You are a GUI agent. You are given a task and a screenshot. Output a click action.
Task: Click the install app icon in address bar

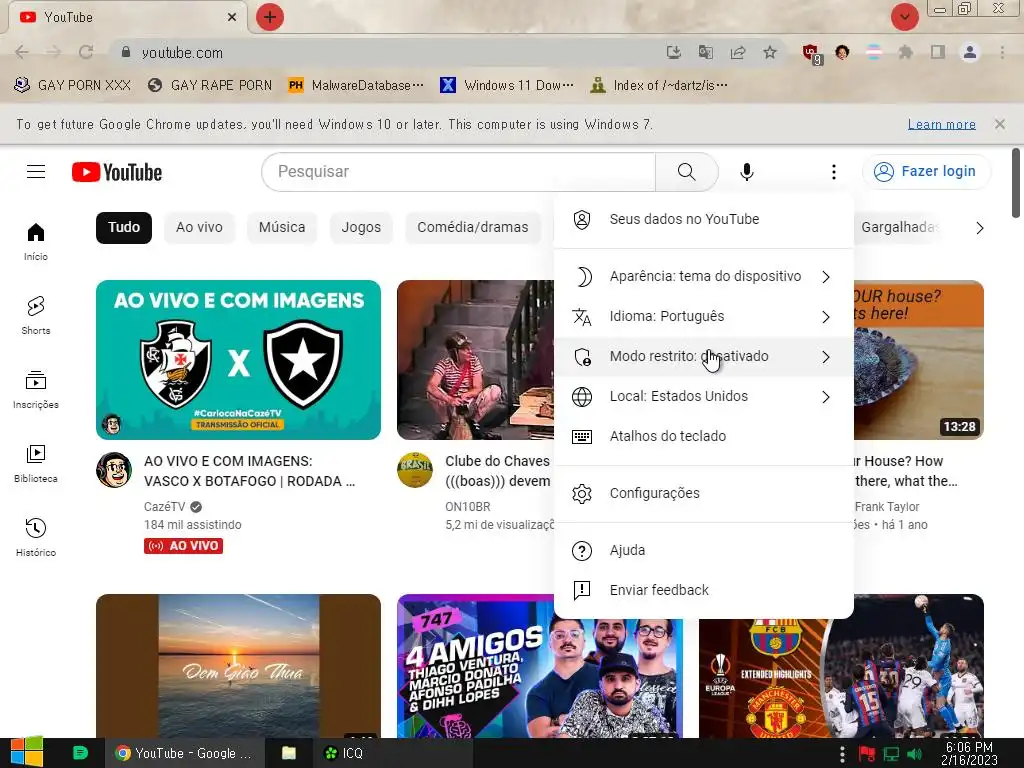(674, 52)
